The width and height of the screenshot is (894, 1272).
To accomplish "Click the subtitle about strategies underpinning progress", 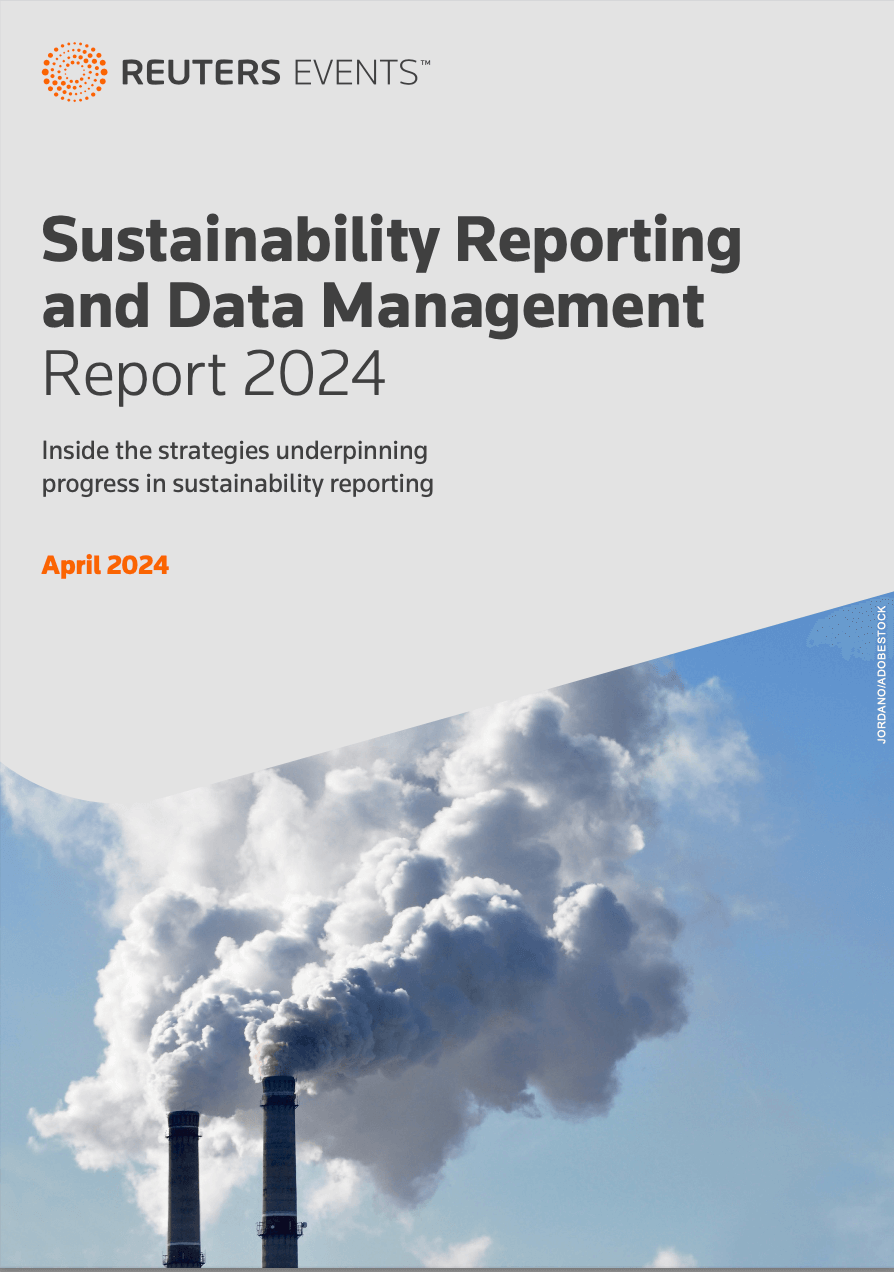I will (x=236, y=466).
